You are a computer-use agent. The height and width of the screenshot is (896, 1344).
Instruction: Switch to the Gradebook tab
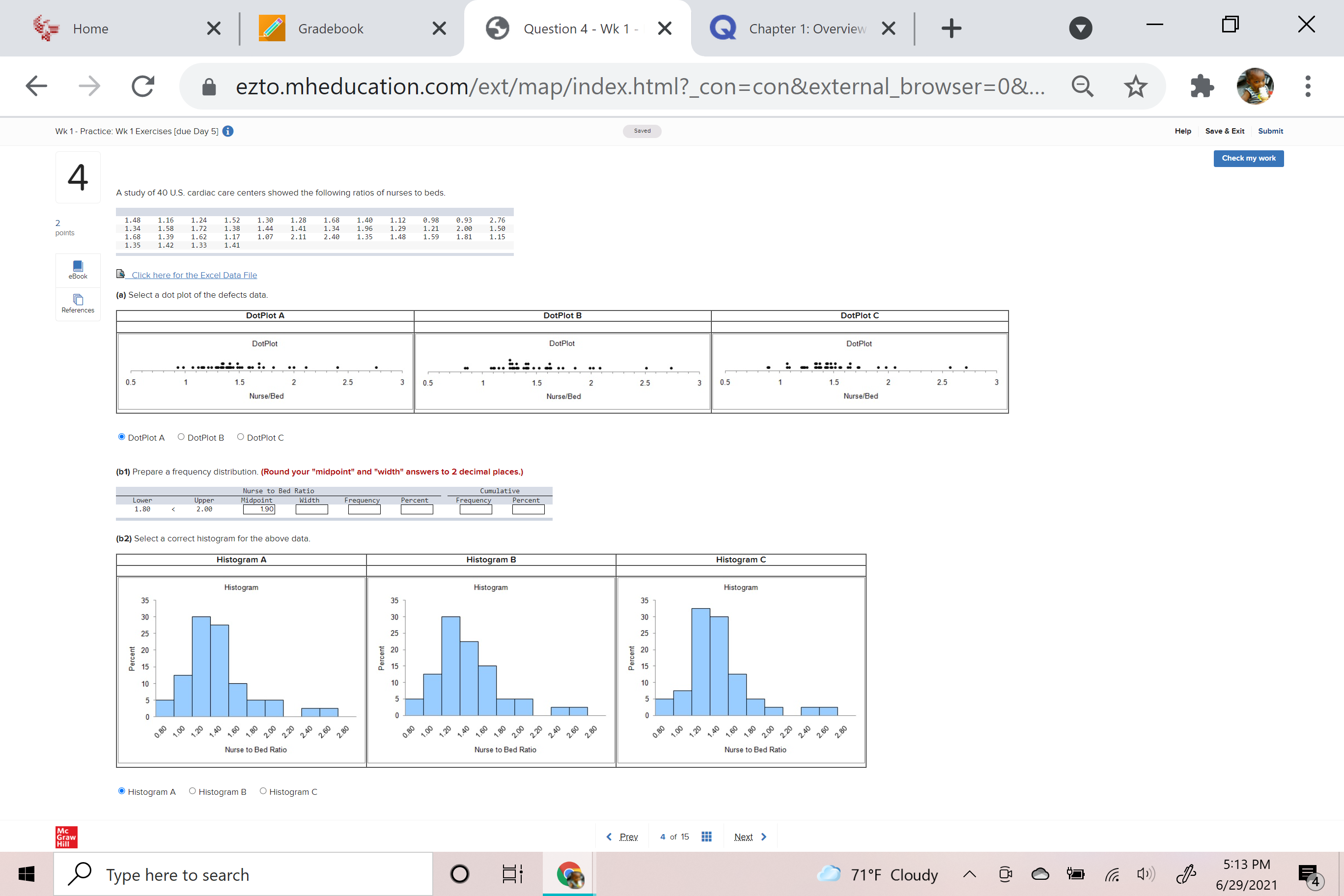pyautogui.click(x=330, y=28)
